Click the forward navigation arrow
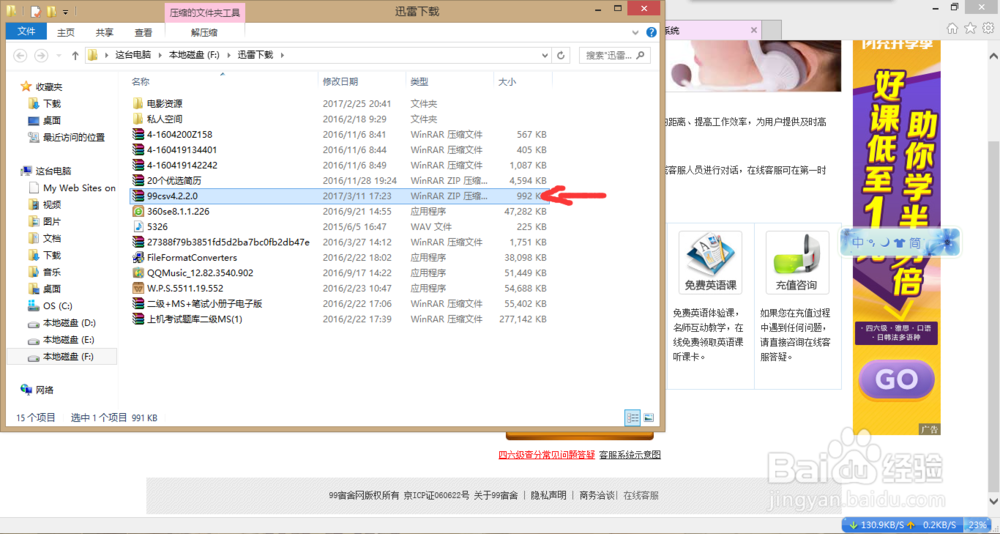This screenshot has width=1000, height=534. (41, 56)
